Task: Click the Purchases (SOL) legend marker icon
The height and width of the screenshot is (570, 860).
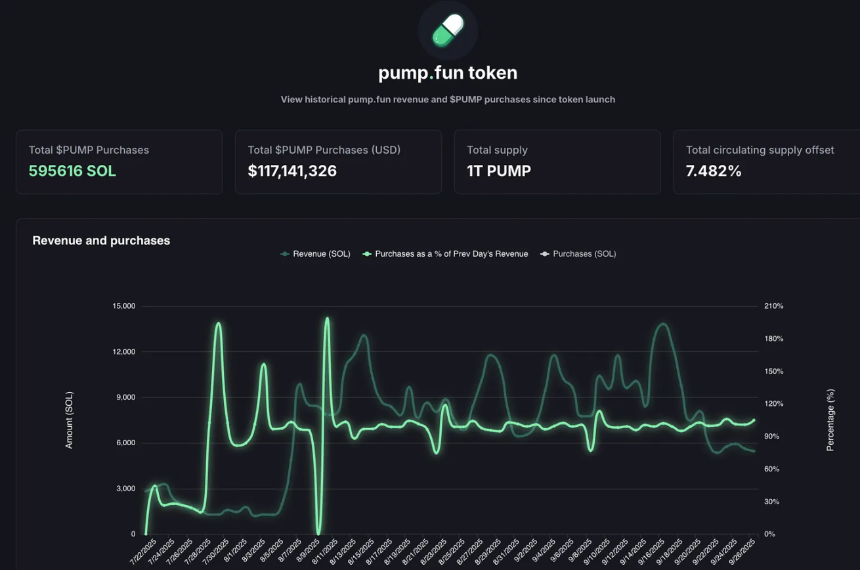Action: tap(545, 254)
